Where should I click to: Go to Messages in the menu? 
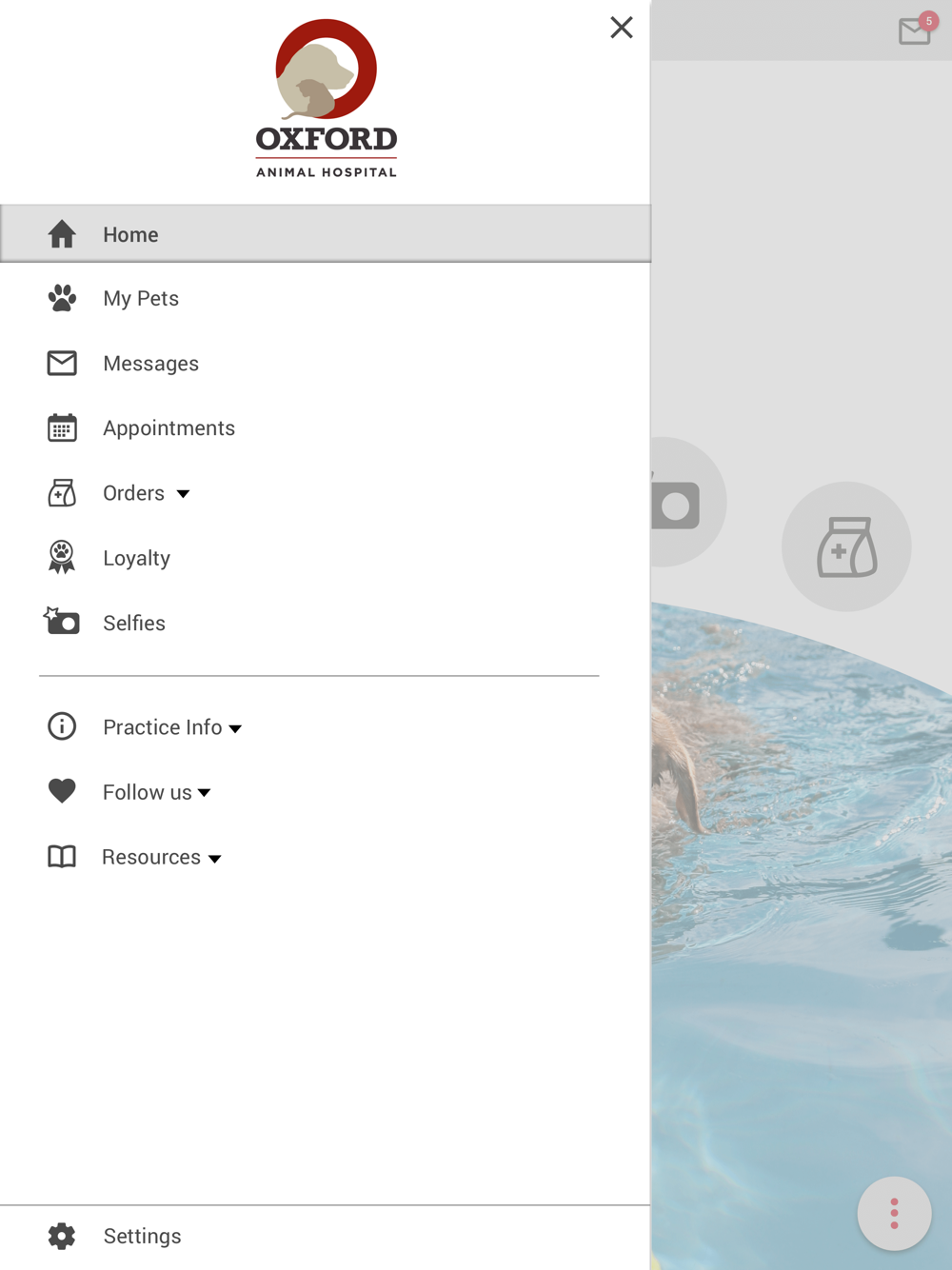[x=326, y=363]
